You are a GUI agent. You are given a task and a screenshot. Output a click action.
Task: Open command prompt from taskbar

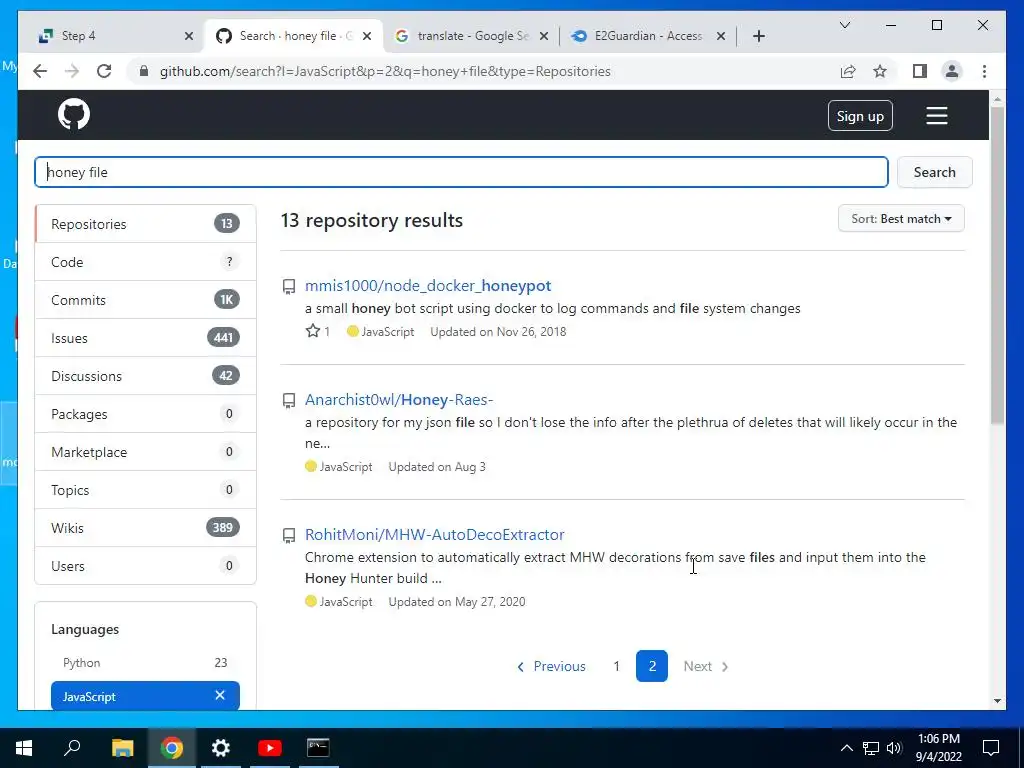coord(318,748)
